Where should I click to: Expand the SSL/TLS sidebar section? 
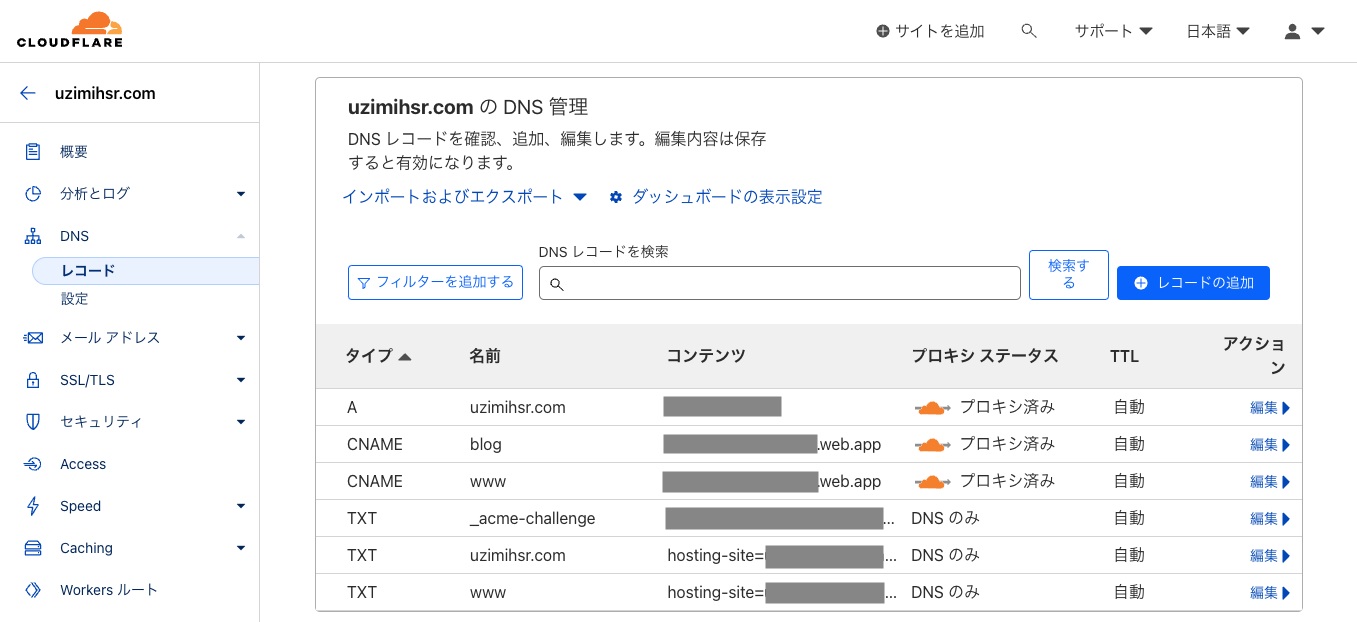tap(241, 380)
